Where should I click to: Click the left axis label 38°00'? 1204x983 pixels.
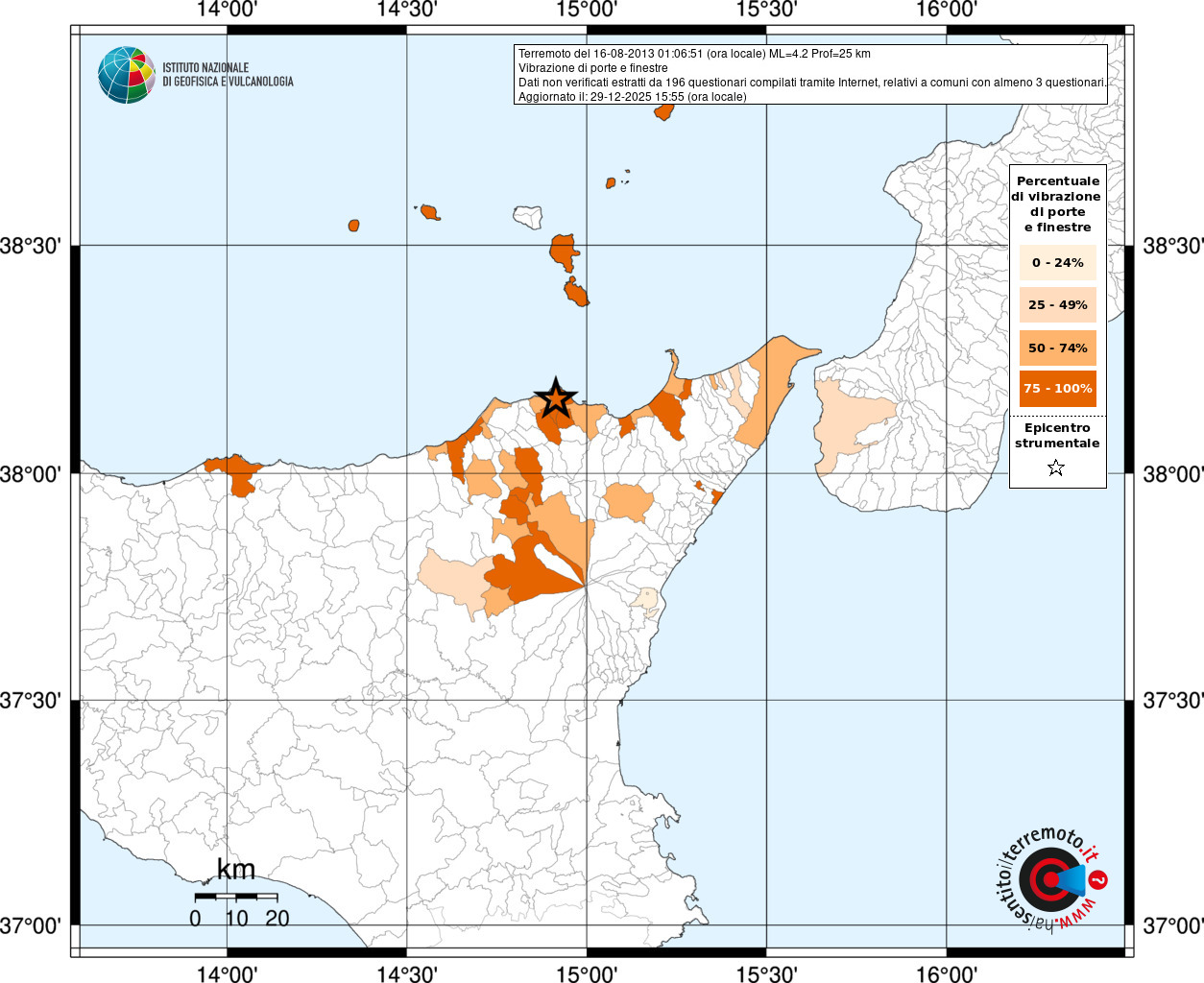31,474
